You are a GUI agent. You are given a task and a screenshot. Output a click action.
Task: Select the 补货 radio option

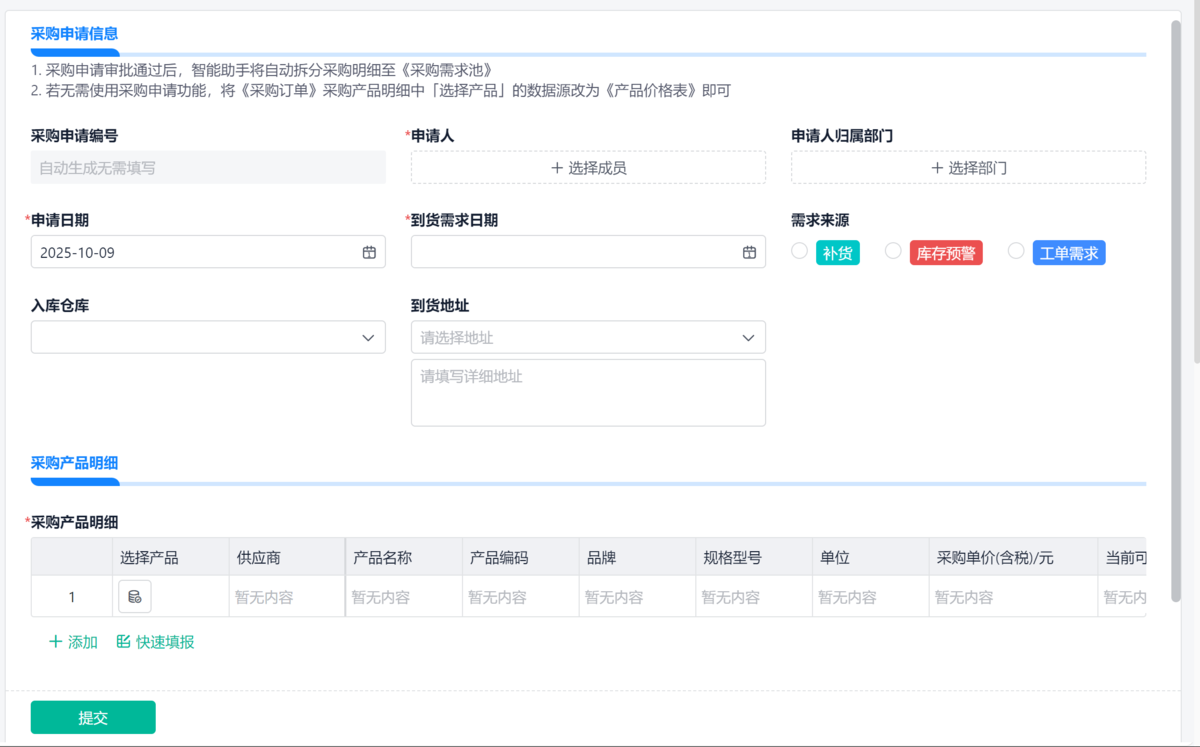tap(799, 251)
